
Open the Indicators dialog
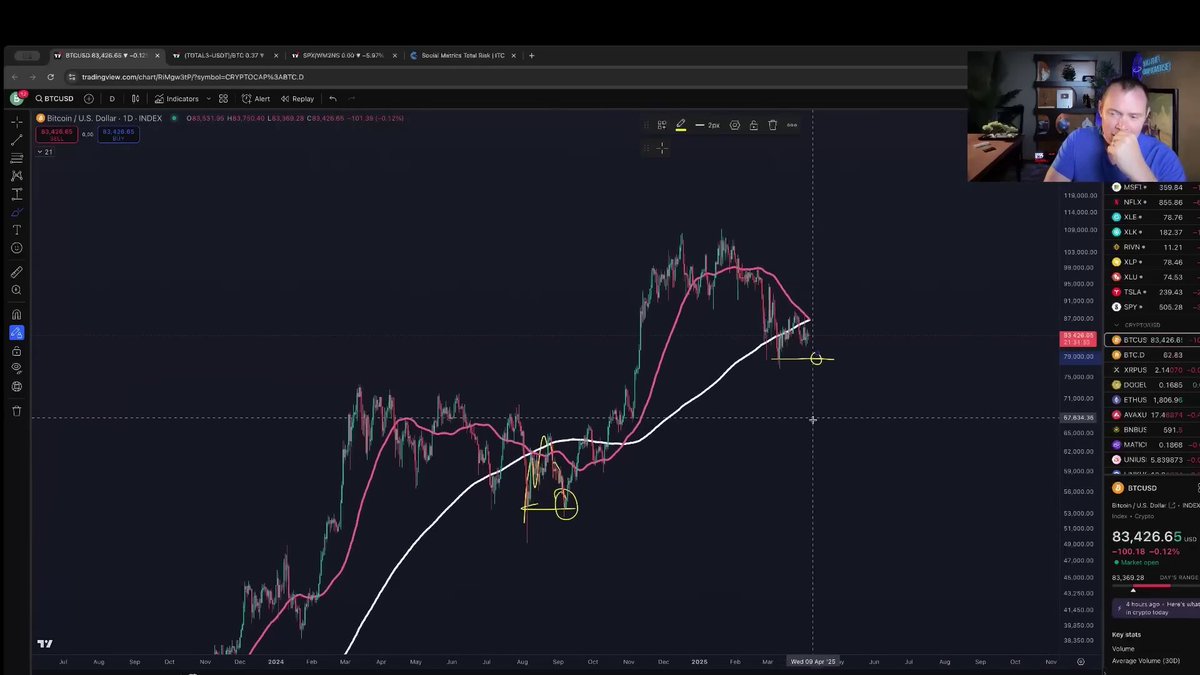[177, 99]
